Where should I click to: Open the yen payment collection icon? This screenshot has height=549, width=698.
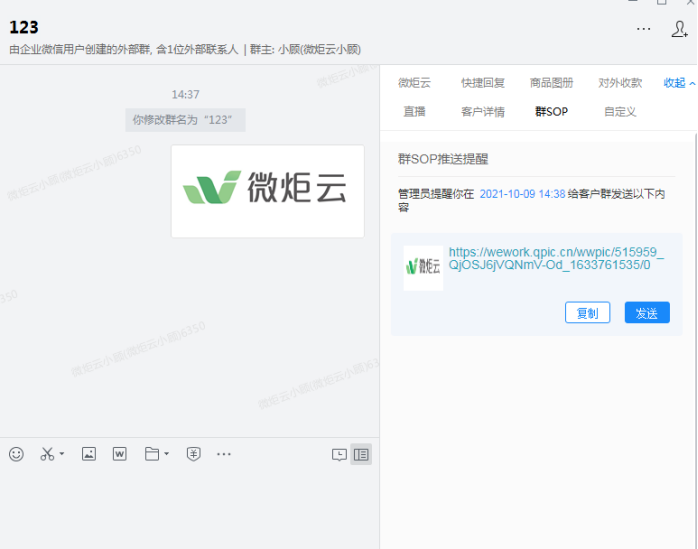pos(193,454)
